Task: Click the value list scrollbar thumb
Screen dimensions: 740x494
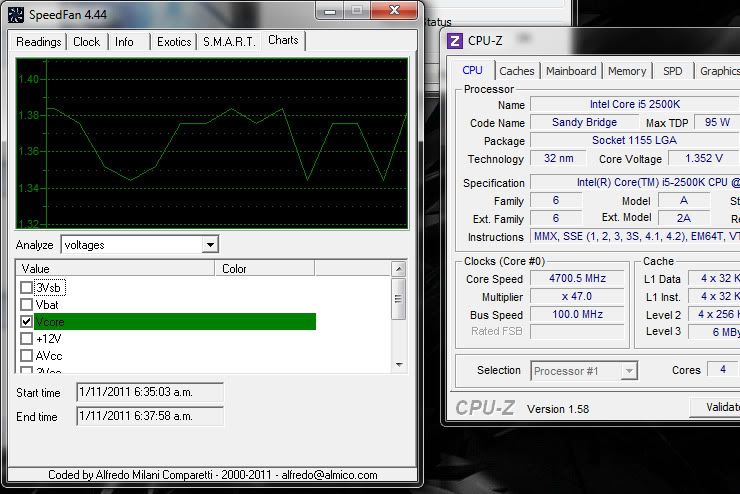Action: [399, 299]
